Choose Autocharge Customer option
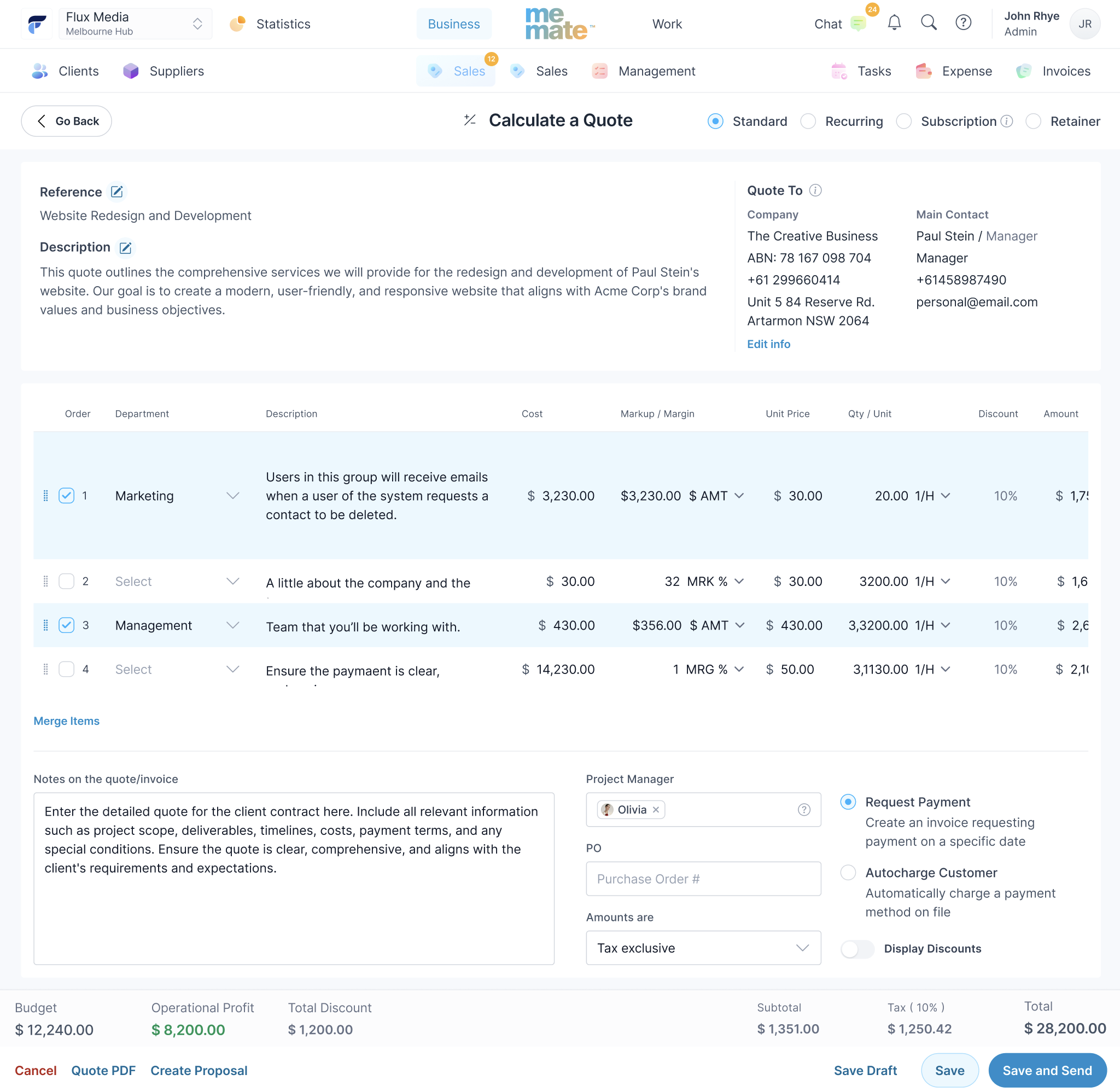The width and height of the screenshot is (1120, 1092). point(848,873)
